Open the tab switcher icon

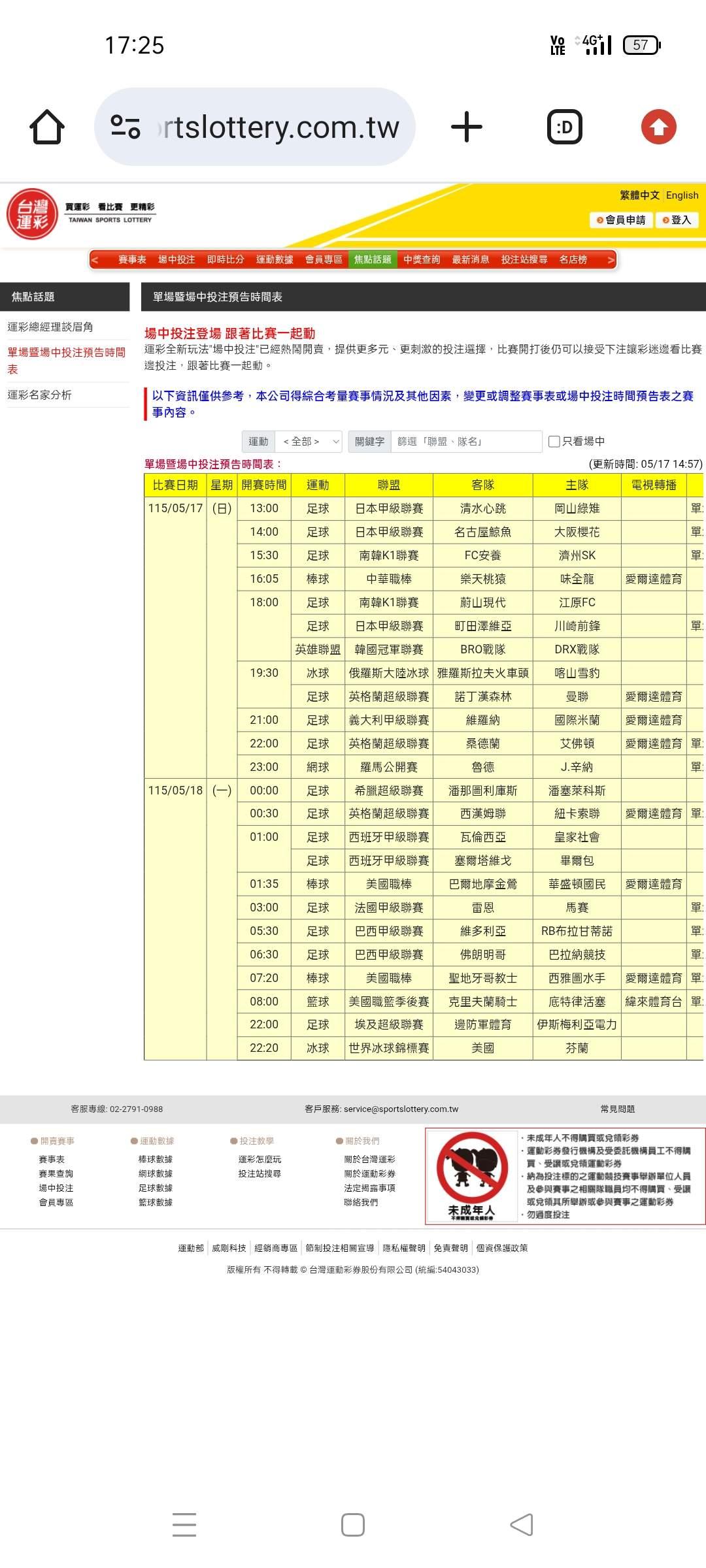565,127
